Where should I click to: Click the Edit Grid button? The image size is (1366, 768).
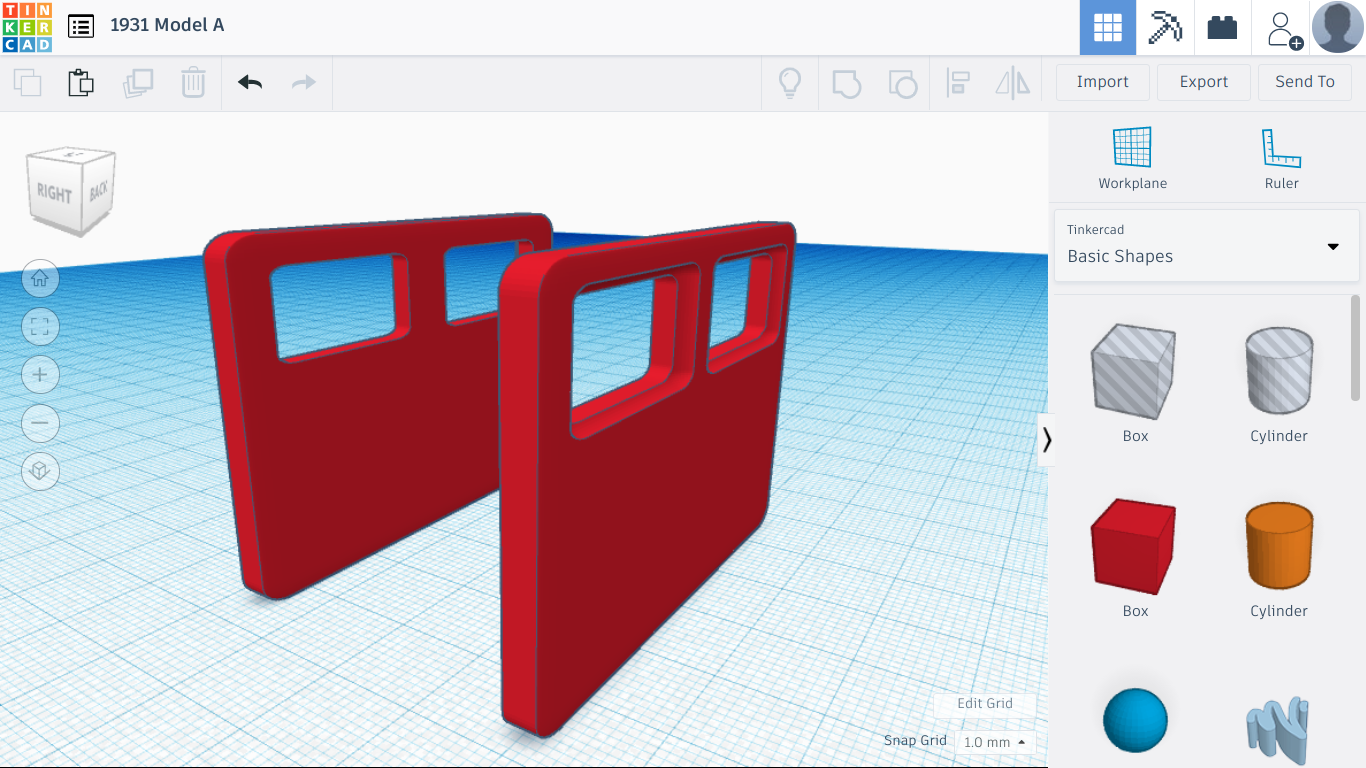coord(984,703)
